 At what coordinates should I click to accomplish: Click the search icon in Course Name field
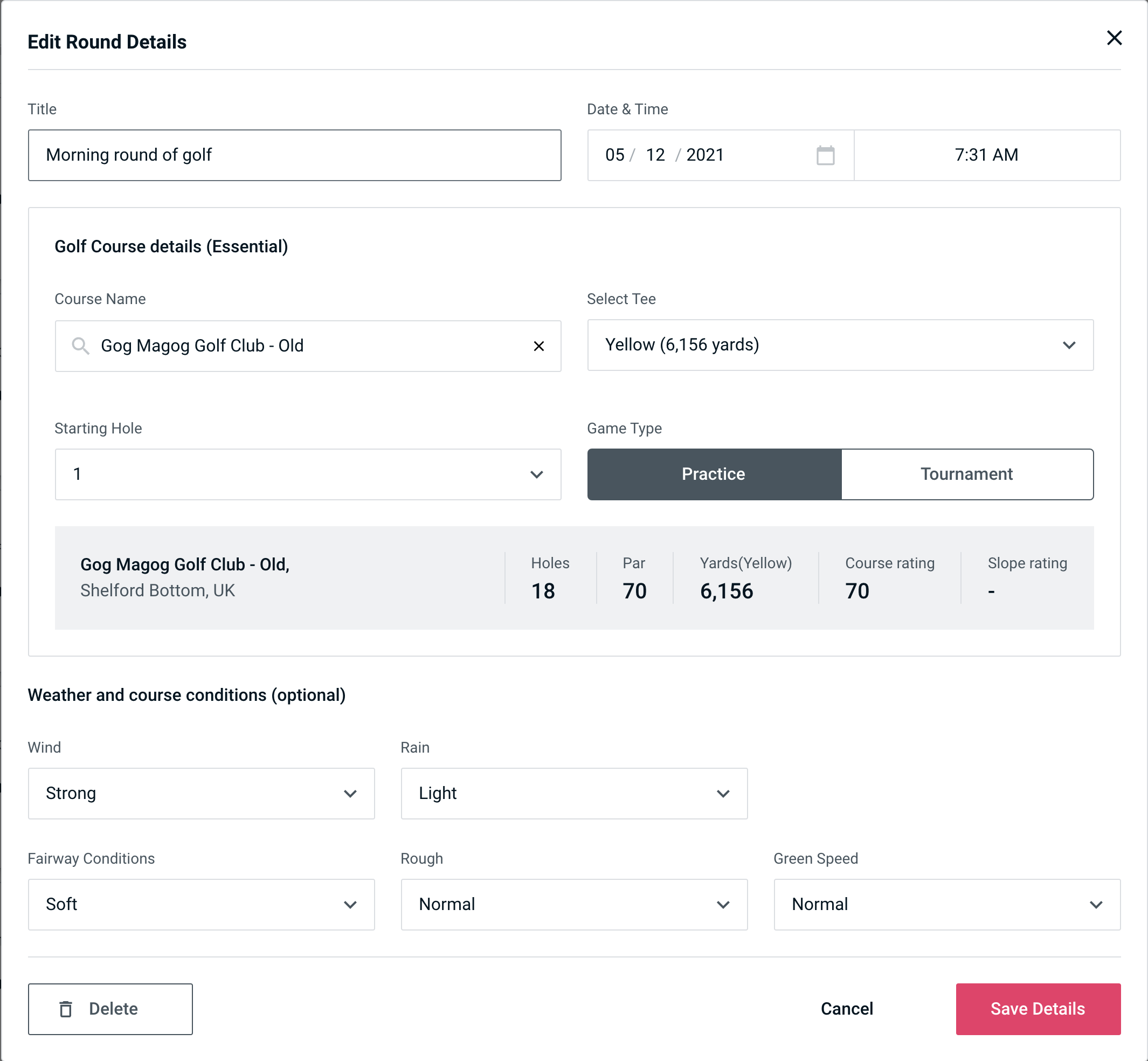pos(81,346)
